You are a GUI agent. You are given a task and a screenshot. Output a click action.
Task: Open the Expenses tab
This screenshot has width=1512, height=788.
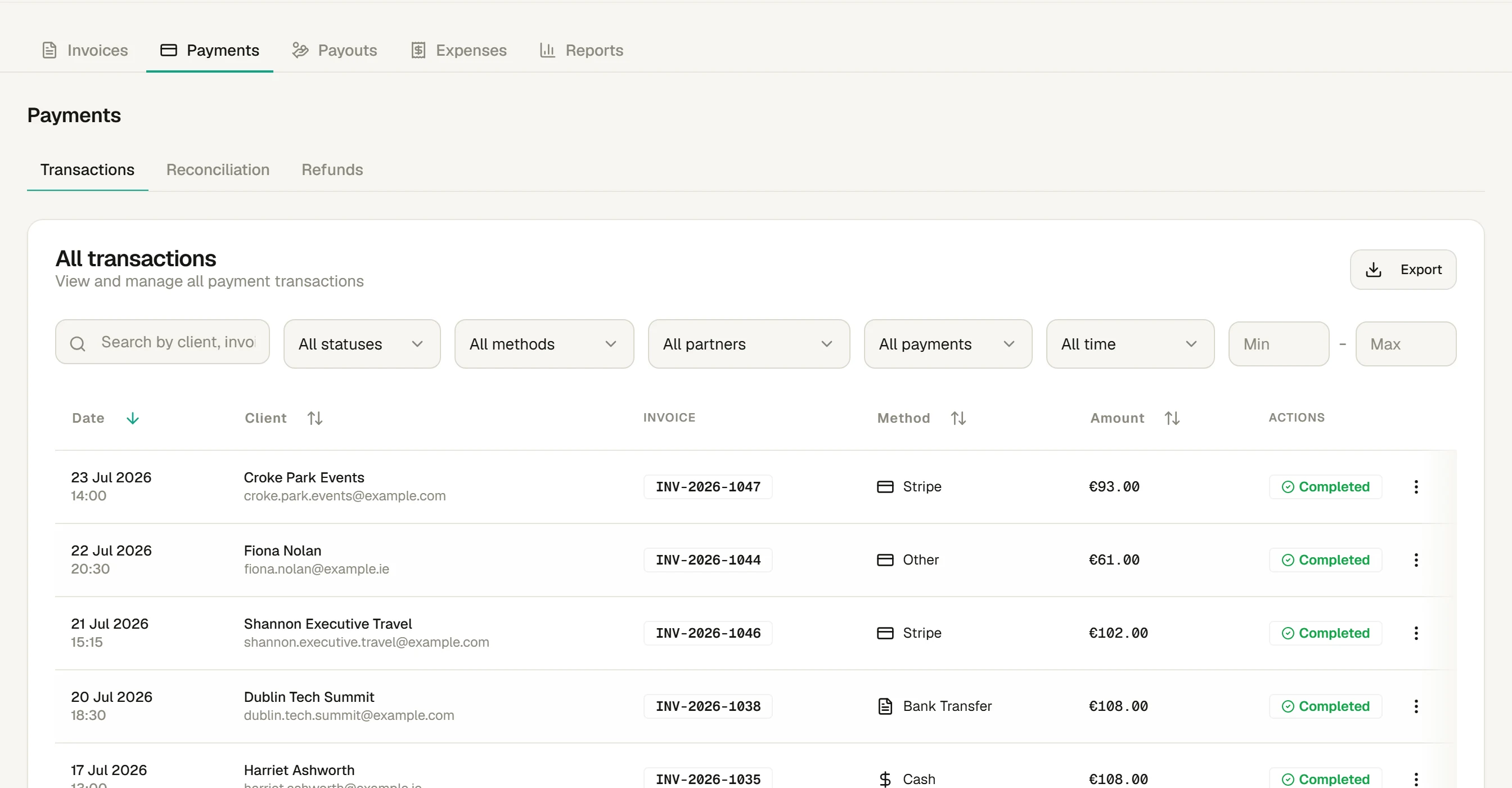pos(458,51)
